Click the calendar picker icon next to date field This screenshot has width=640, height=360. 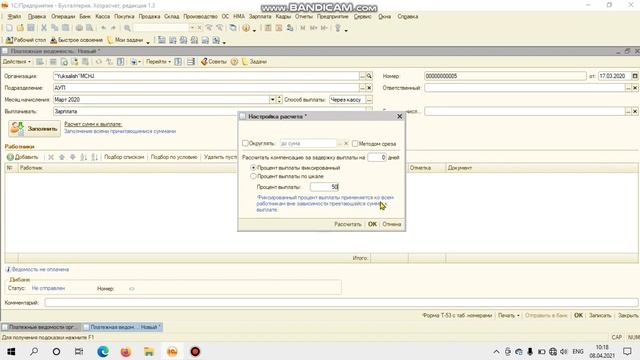[635, 76]
